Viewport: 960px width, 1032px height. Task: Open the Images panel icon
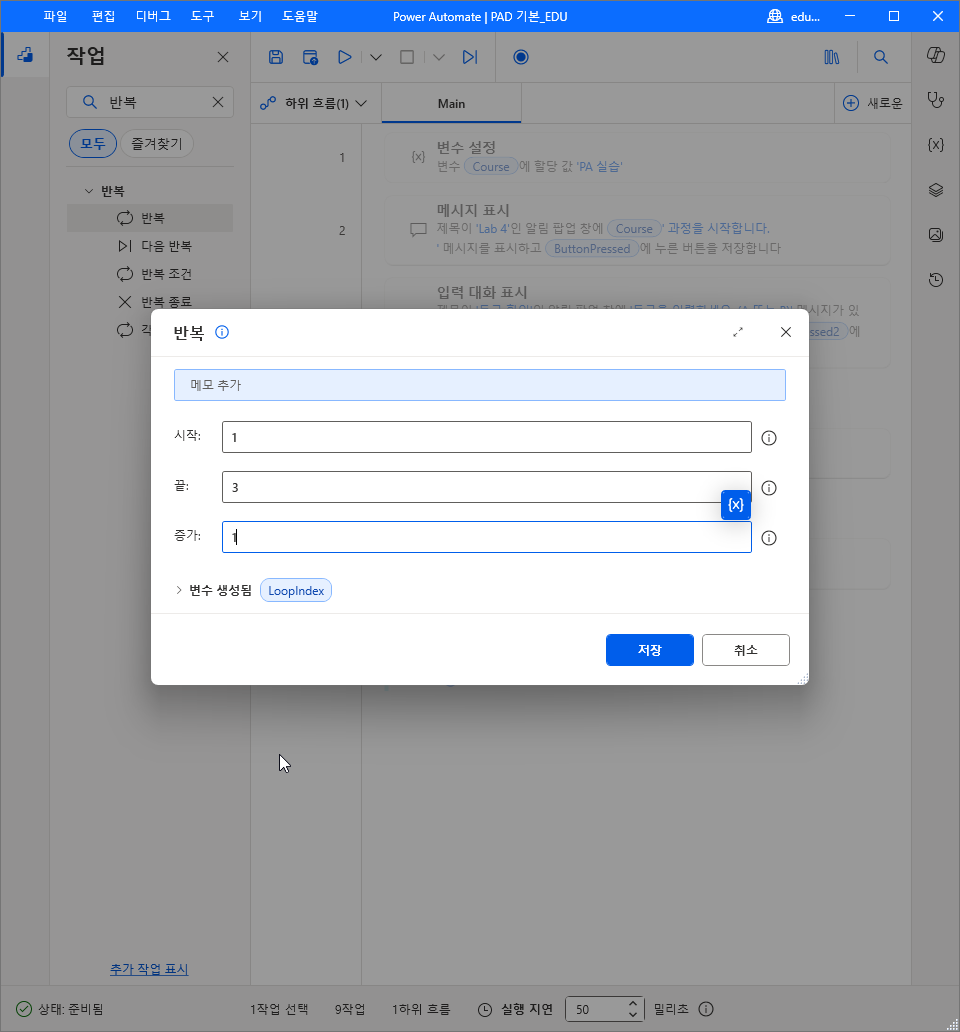936,235
